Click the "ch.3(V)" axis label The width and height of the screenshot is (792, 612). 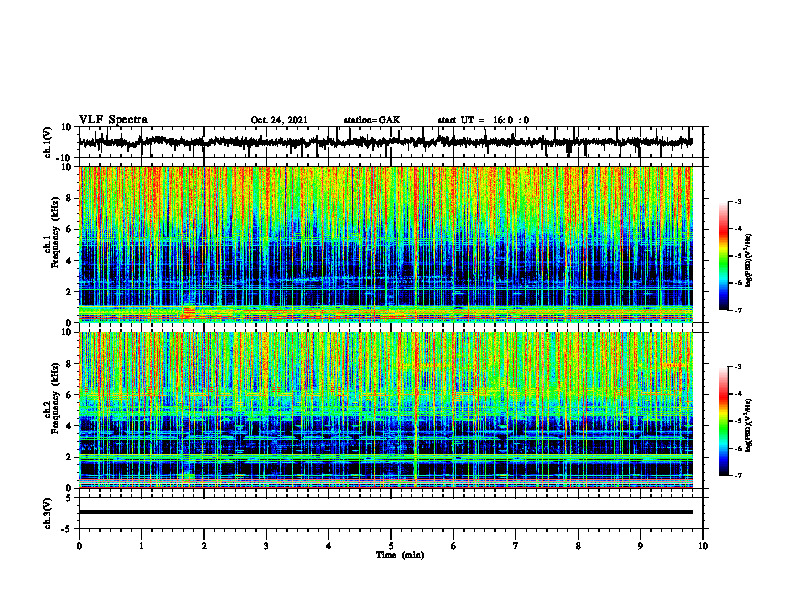48,513
